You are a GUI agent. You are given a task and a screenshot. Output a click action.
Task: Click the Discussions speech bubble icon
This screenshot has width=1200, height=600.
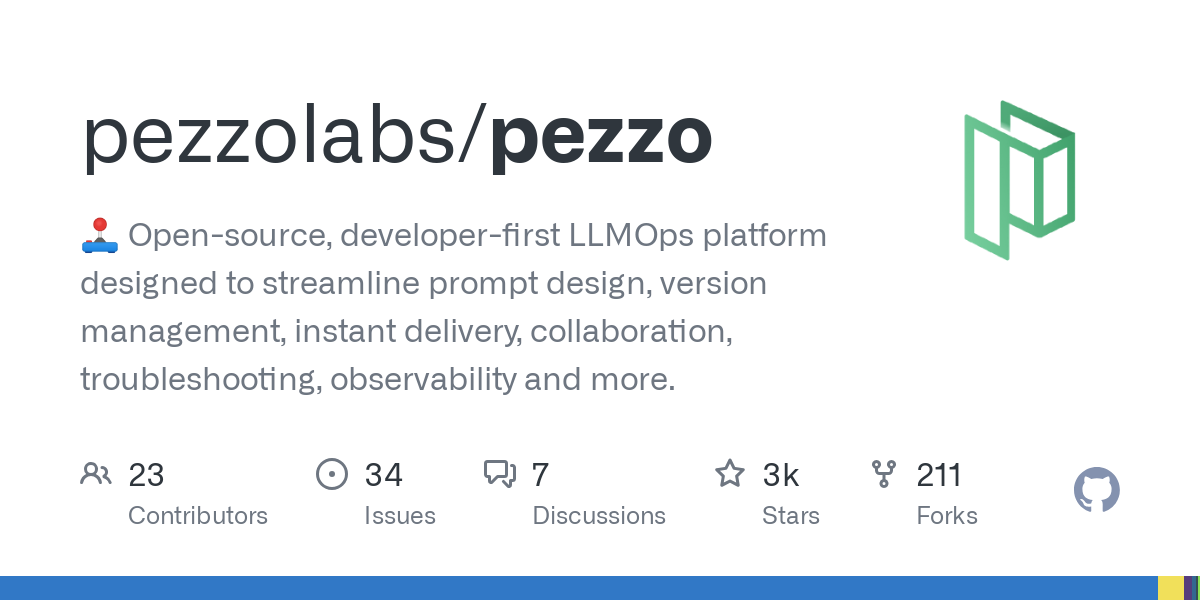(500, 473)
